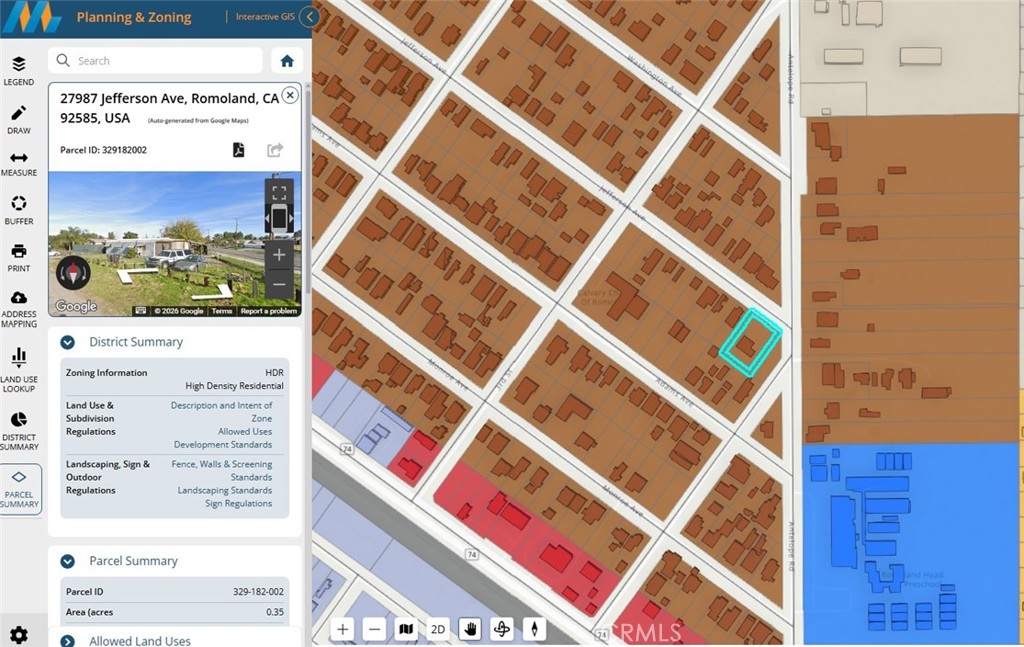Click the highlighted cyan parcel on the map
This screenshot has height=647, width=1024.
(750, 342)
